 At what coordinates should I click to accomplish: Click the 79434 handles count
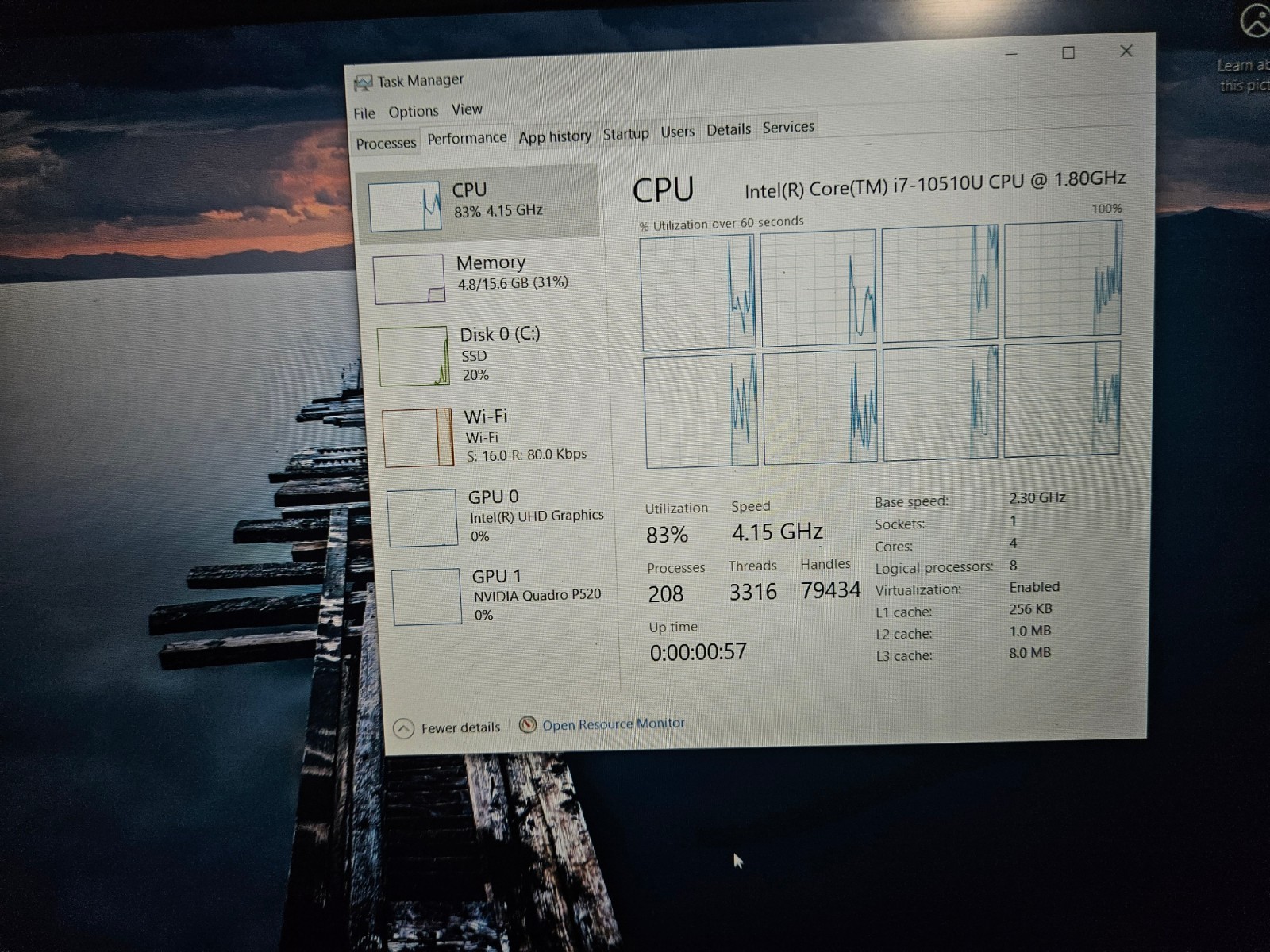pyautogui.click(x=831, y=590)
